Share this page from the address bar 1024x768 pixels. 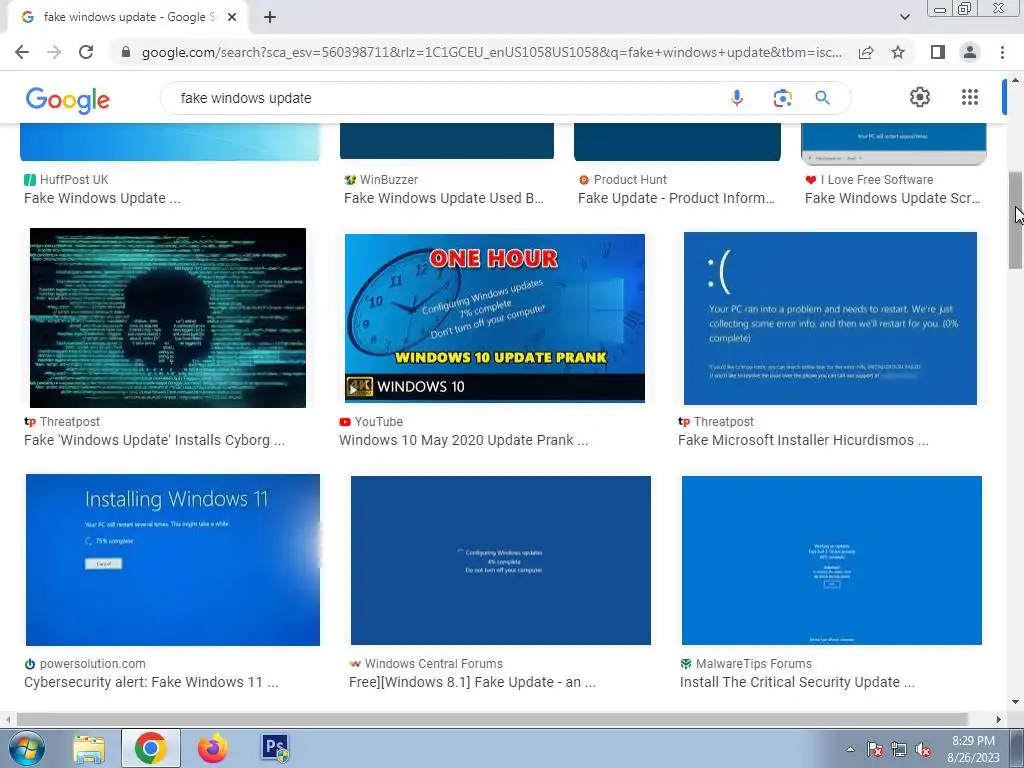coord(866,52)
